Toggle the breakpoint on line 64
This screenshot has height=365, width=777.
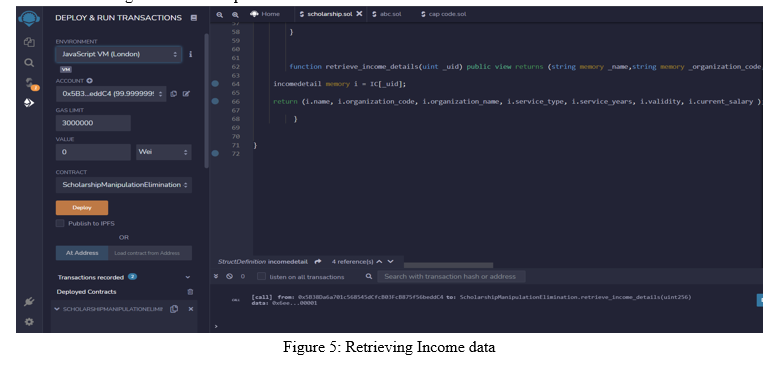tap(215, 84)
